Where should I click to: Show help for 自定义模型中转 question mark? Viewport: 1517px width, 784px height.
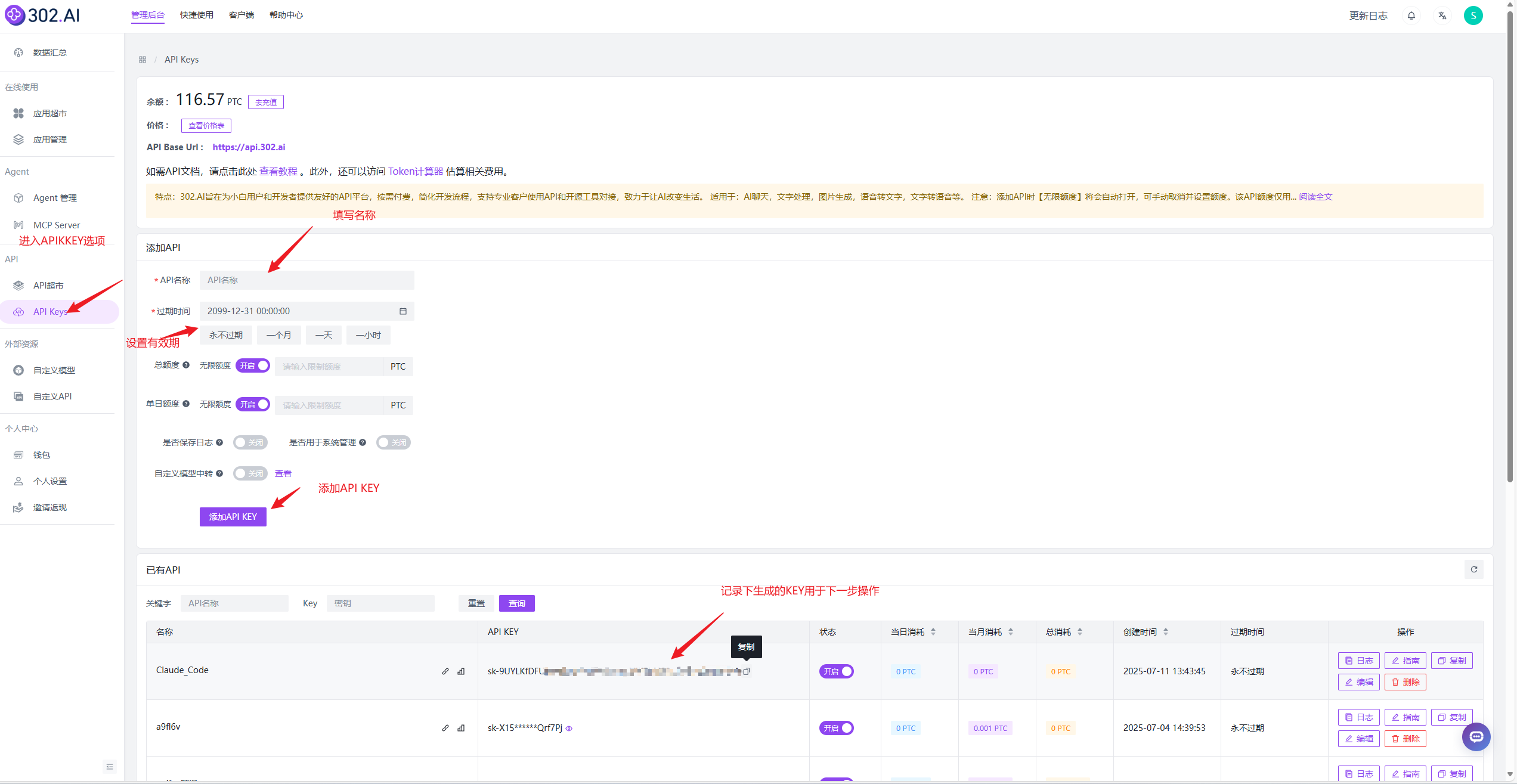point(219,473)
